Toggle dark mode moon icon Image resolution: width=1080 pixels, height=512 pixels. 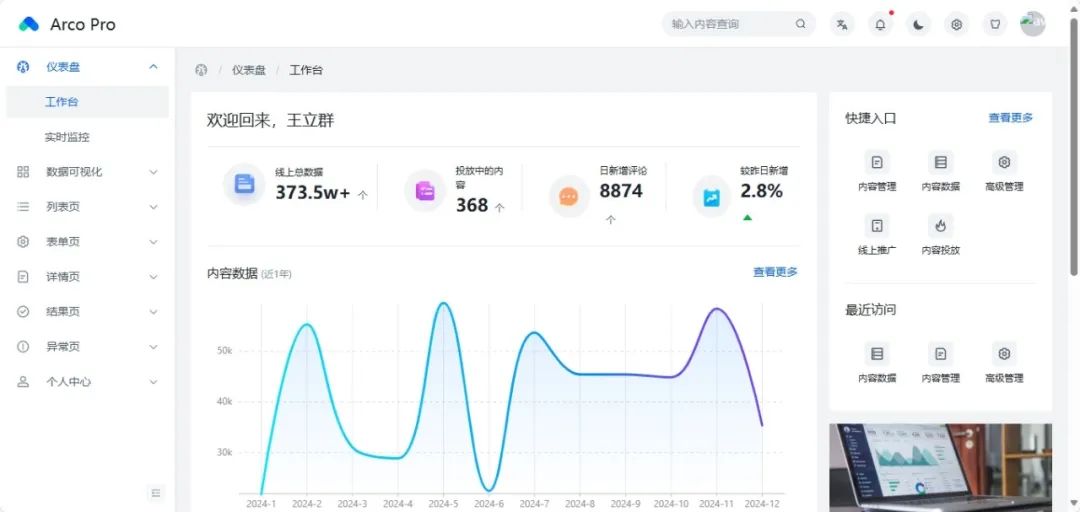[x=918, y=25]
